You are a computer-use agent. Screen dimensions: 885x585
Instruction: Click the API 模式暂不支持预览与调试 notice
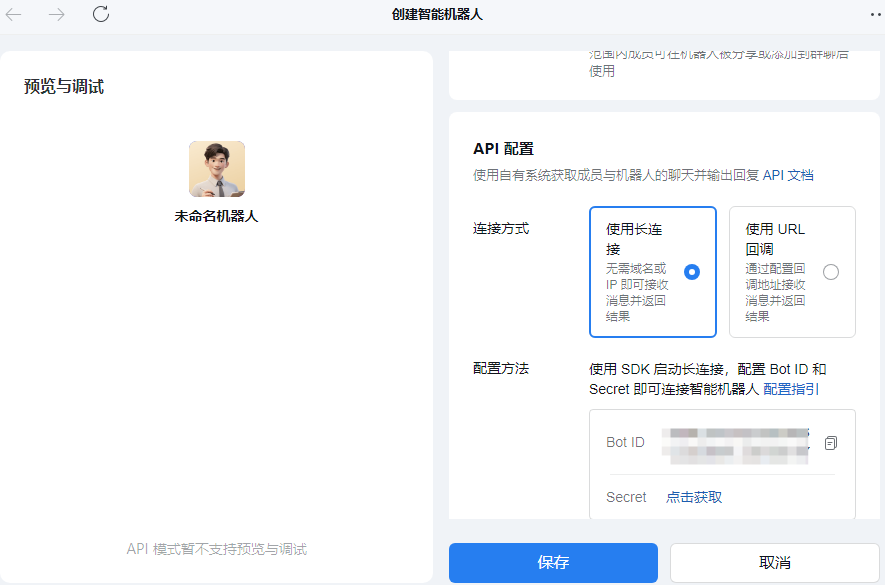217,549
